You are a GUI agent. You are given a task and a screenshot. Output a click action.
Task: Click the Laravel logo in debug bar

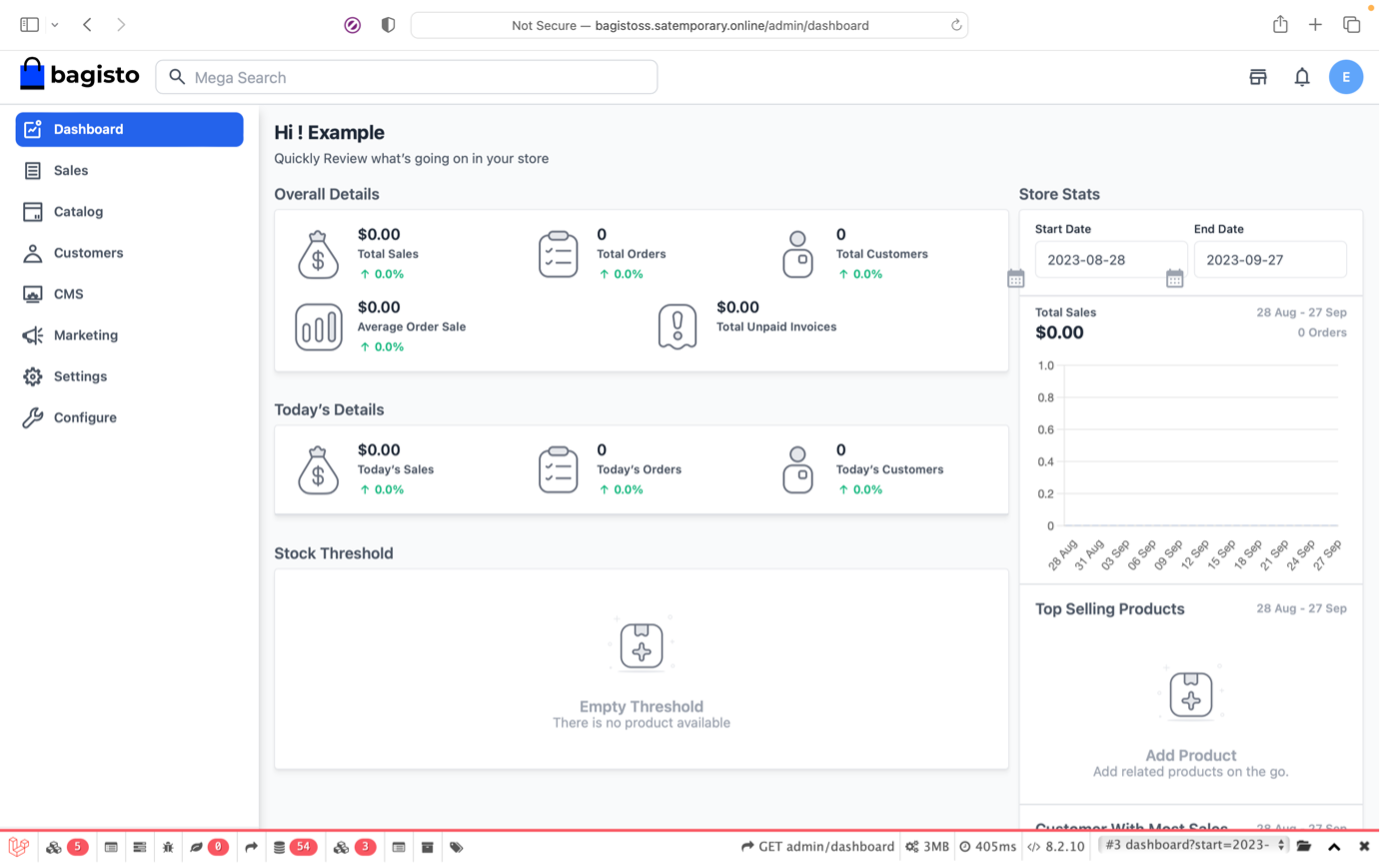pyautogui.click(x=18, y=847)
